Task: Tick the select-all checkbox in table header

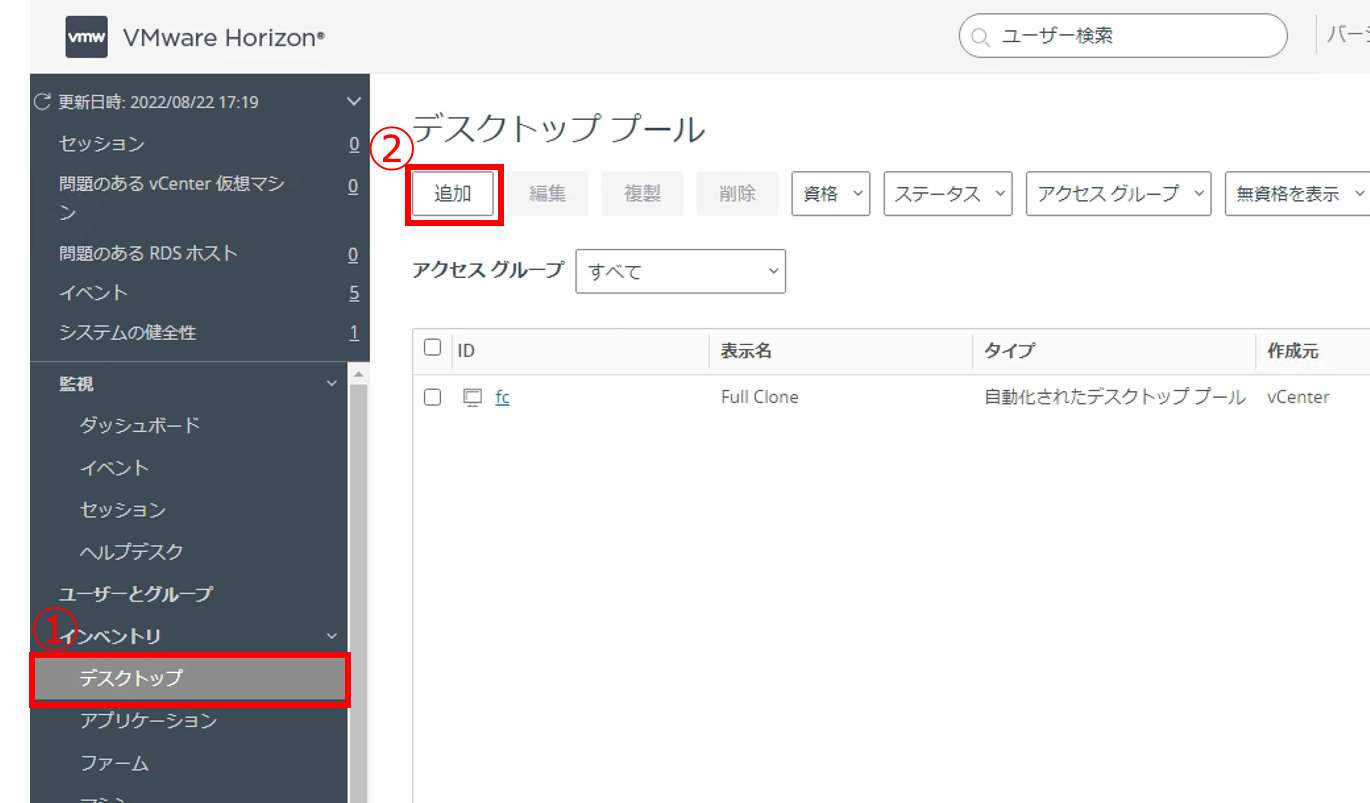Action: [x=432, y=348]
